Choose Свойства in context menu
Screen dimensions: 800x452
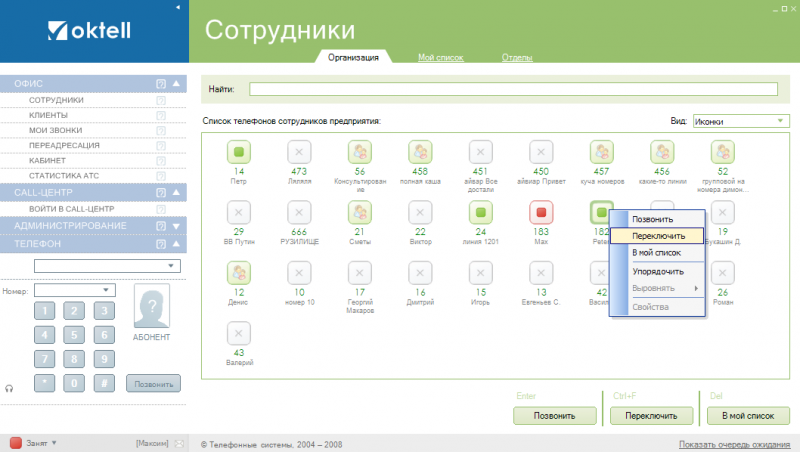[x=657, y=307]
